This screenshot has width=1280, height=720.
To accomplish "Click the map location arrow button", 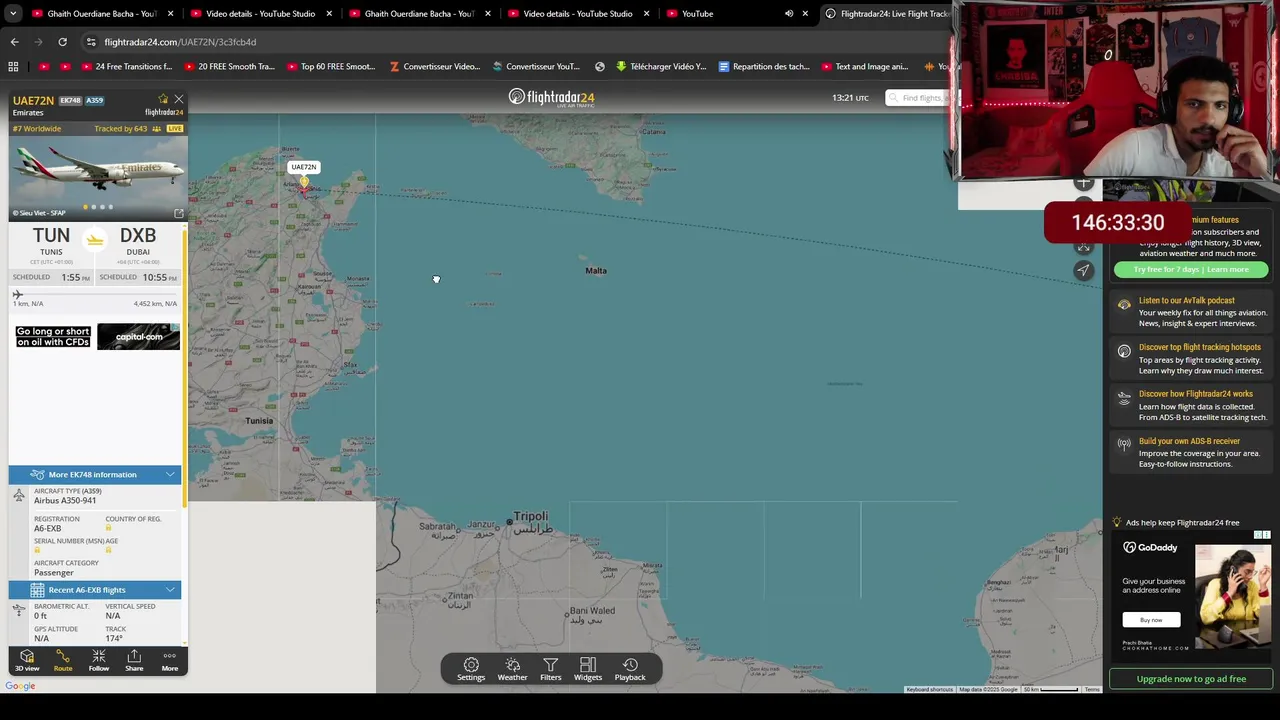I will (1084, 270).
